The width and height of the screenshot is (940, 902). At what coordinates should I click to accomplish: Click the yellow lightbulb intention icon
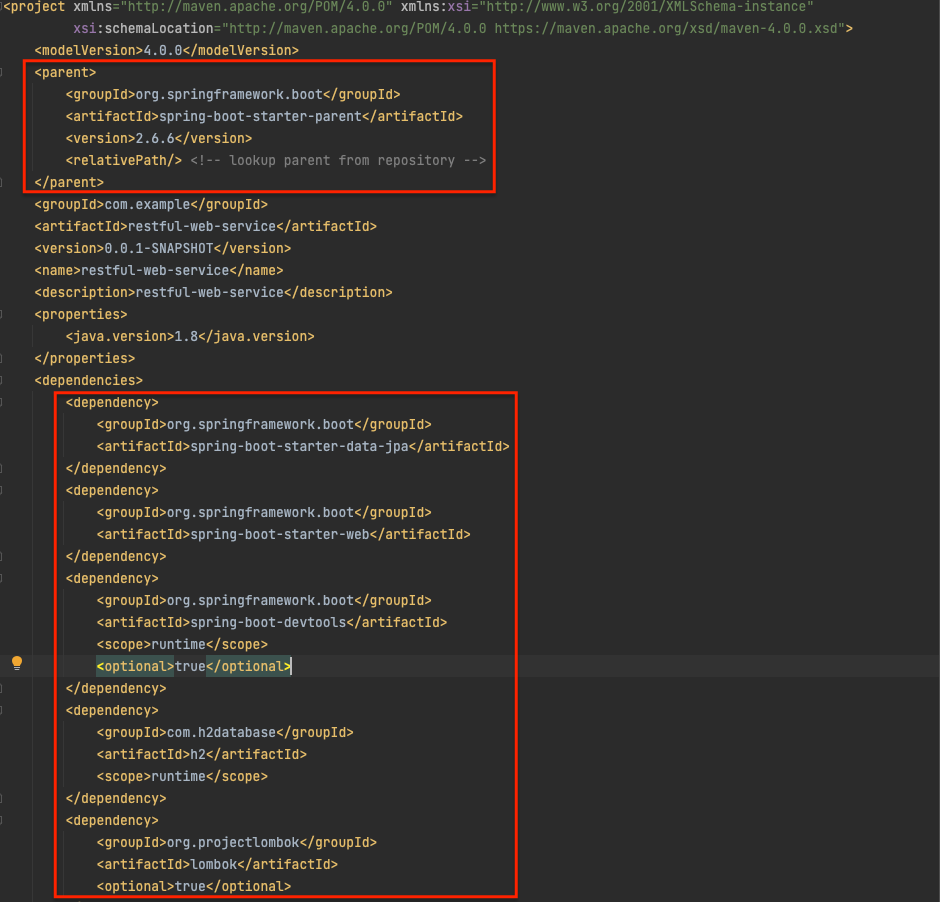16,665
